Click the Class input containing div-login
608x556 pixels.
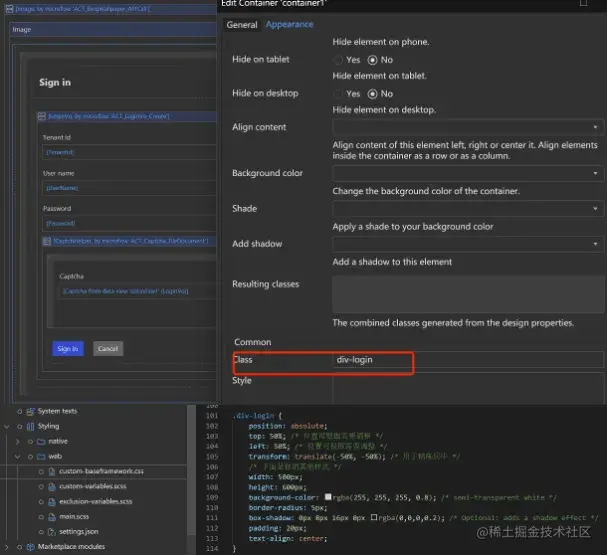coord(468,360)
